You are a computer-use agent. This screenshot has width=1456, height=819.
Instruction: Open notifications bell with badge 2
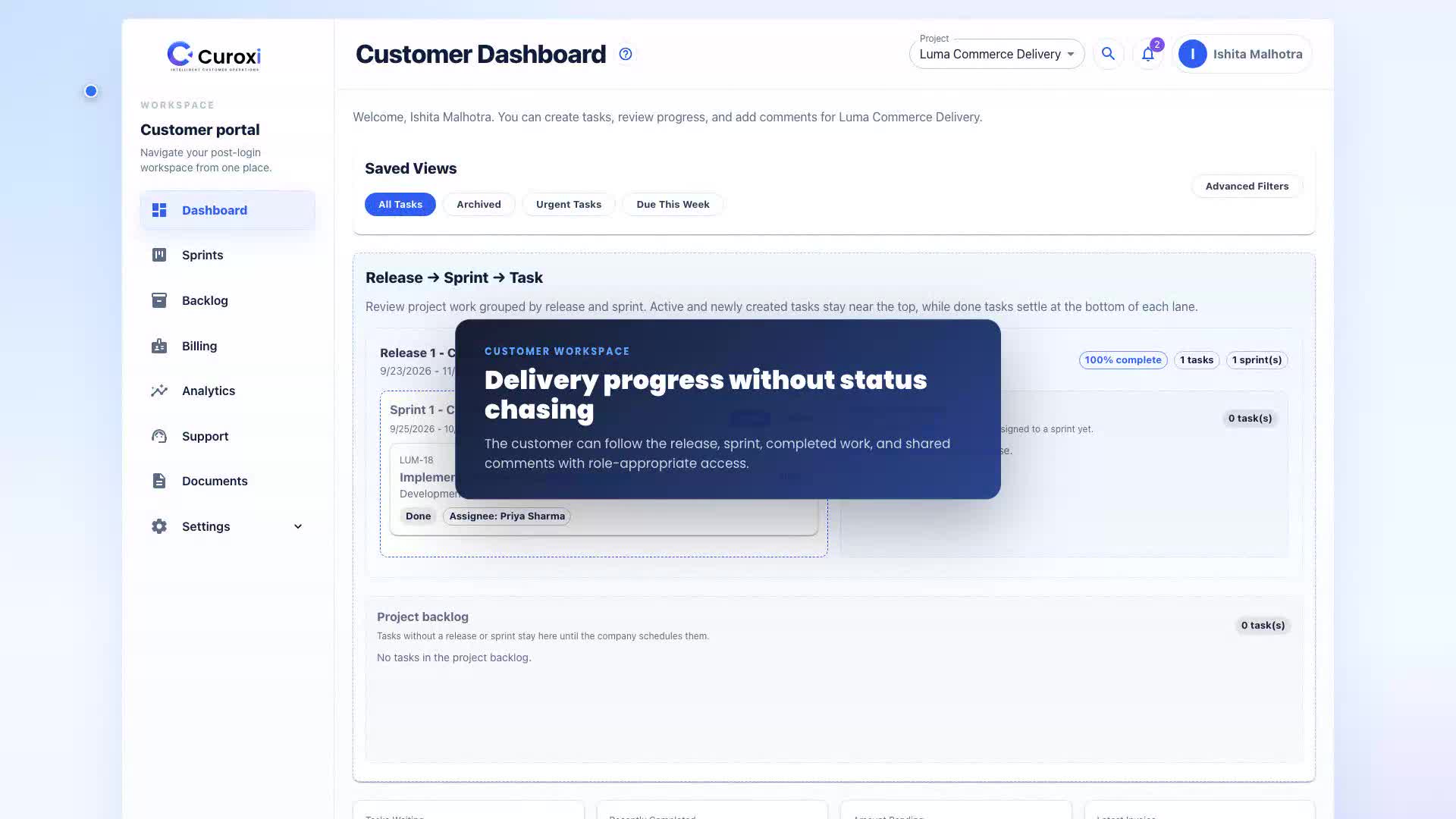point(1148,54)
